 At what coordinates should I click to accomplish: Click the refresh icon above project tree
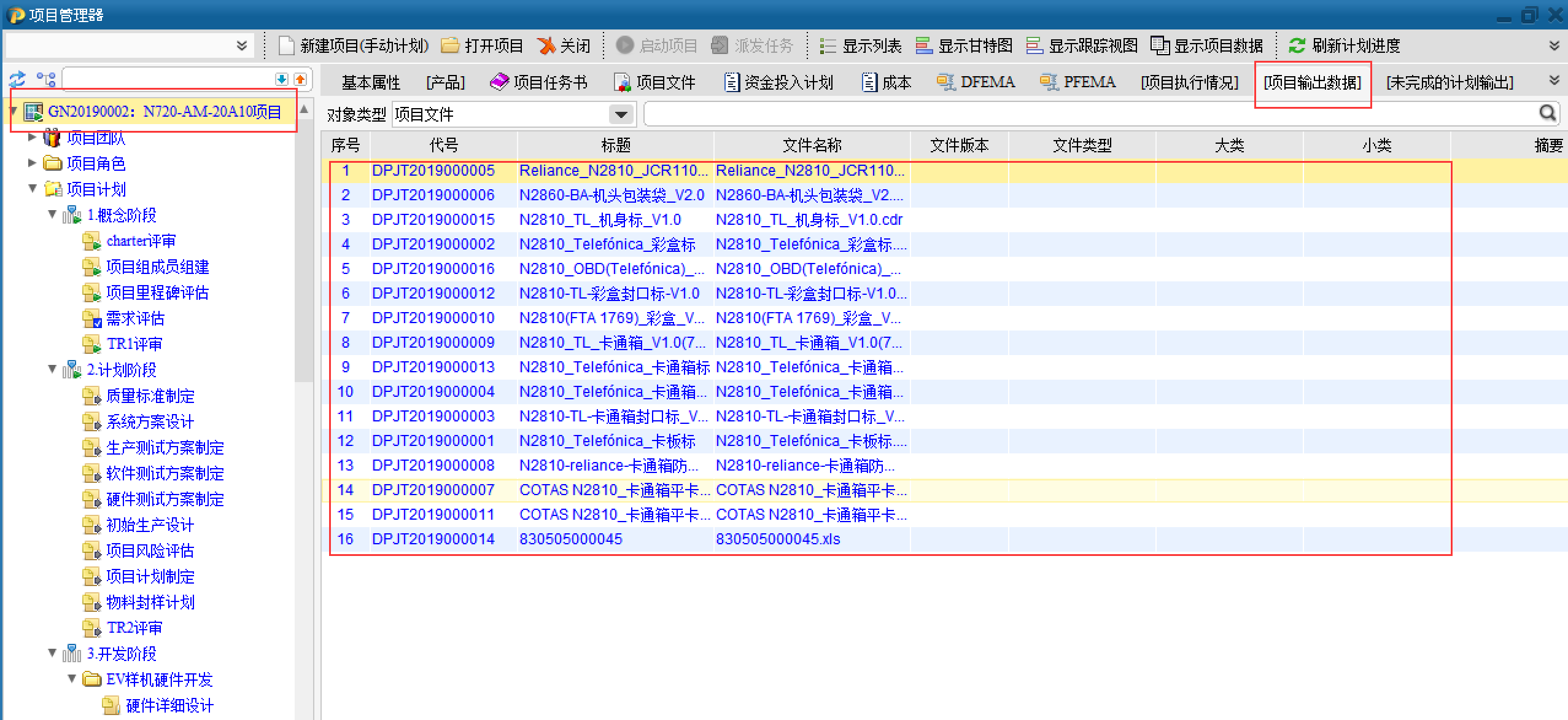(17, 79)
